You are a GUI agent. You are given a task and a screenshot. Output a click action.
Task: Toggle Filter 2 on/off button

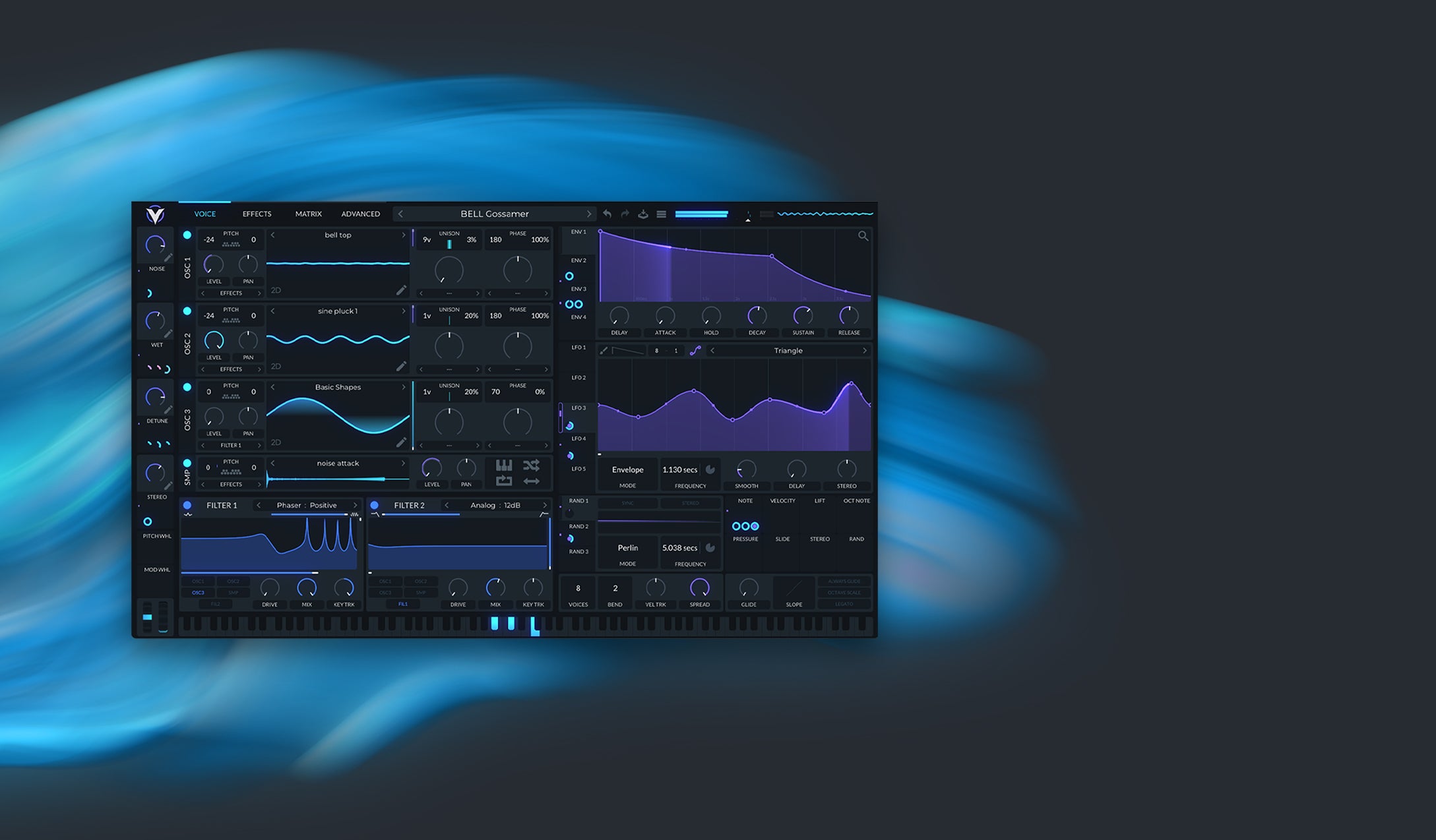375,506
